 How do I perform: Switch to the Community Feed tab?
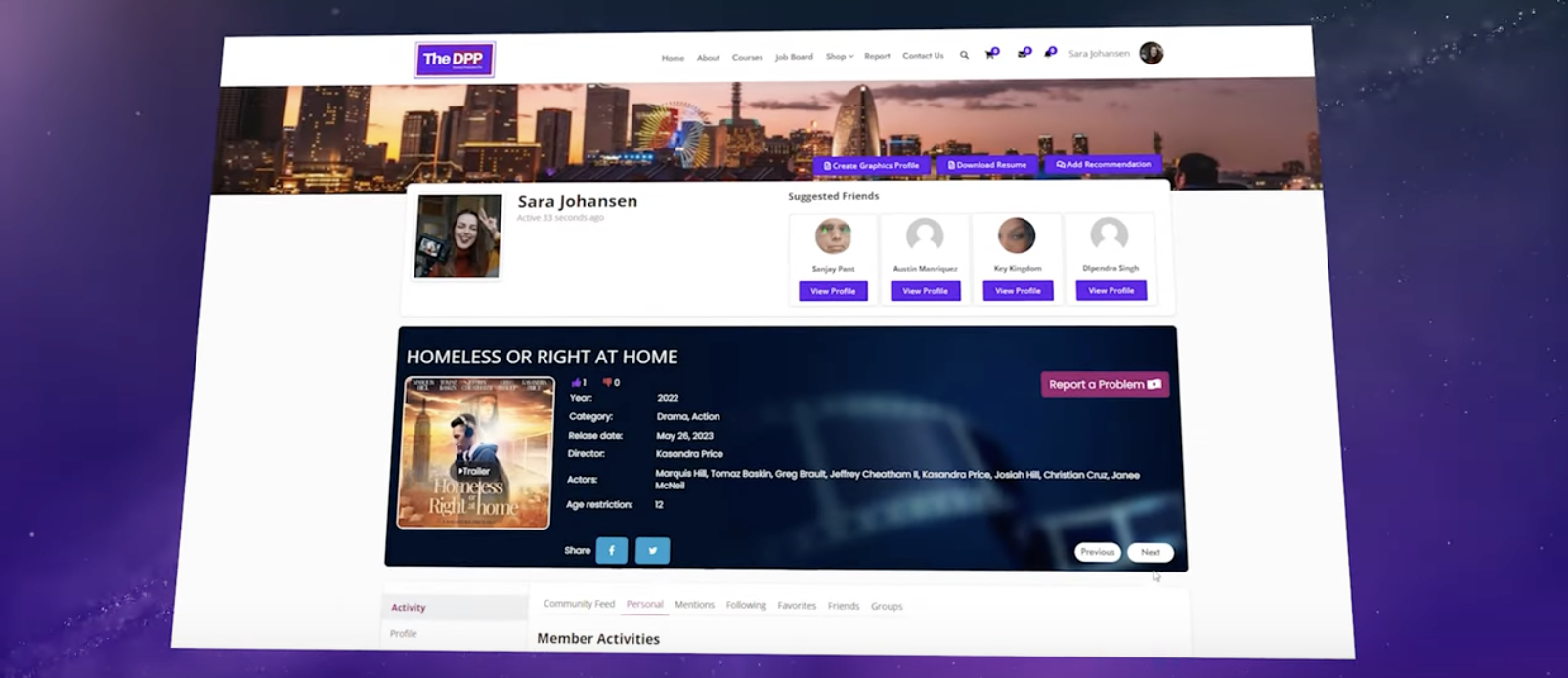(579, 604)
